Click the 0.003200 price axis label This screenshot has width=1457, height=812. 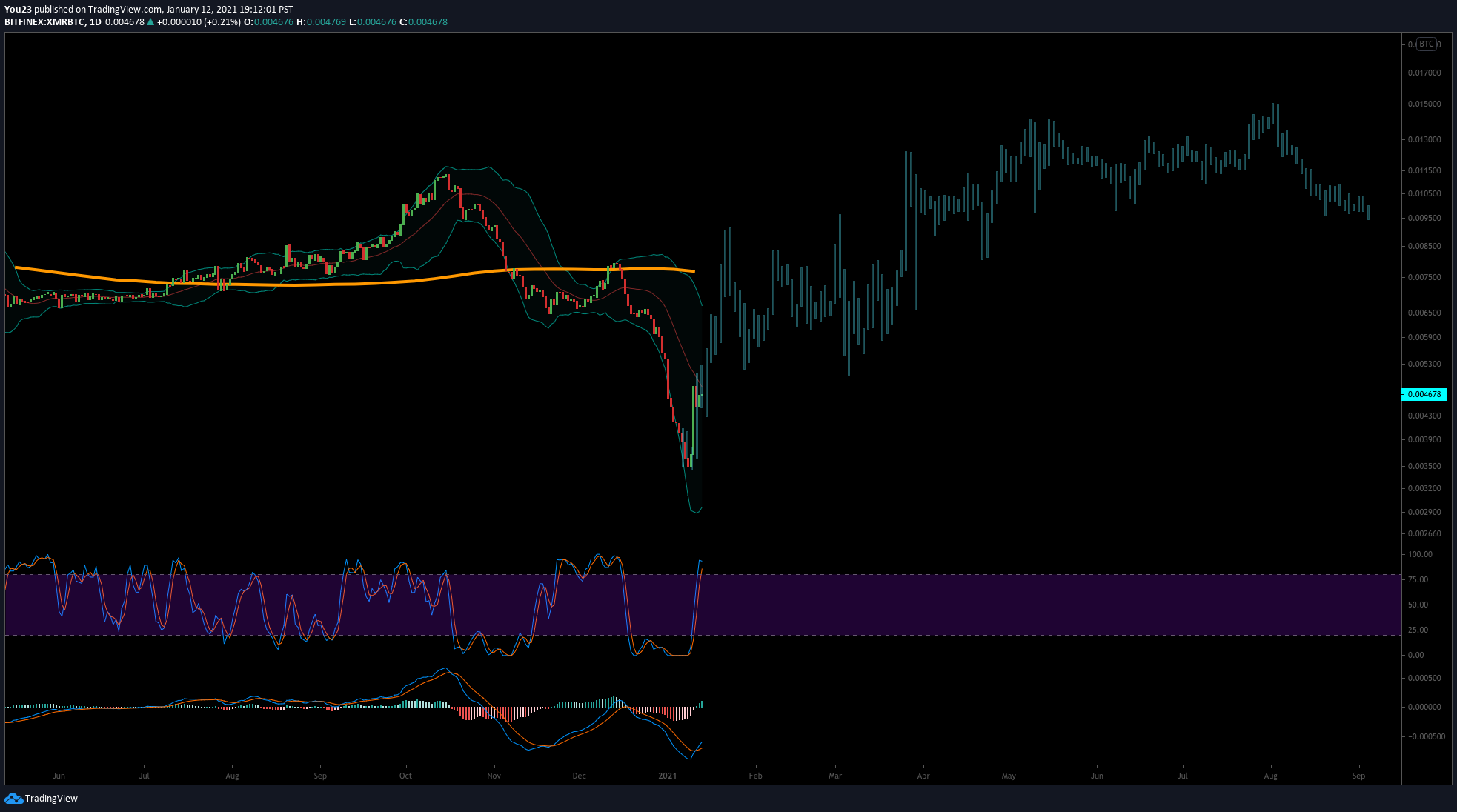click(1424, 488)
